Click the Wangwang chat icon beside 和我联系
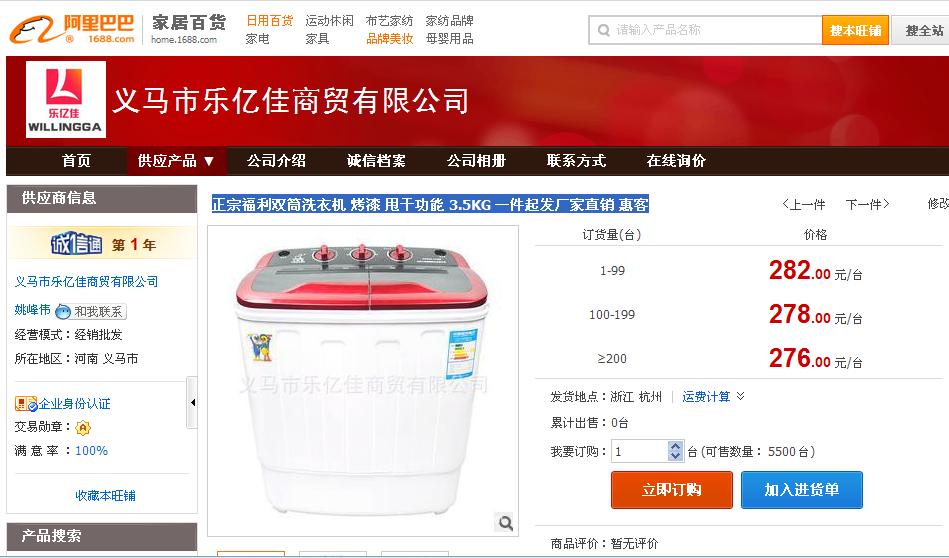This screenshot has width=949, height=558. [63, 312]
